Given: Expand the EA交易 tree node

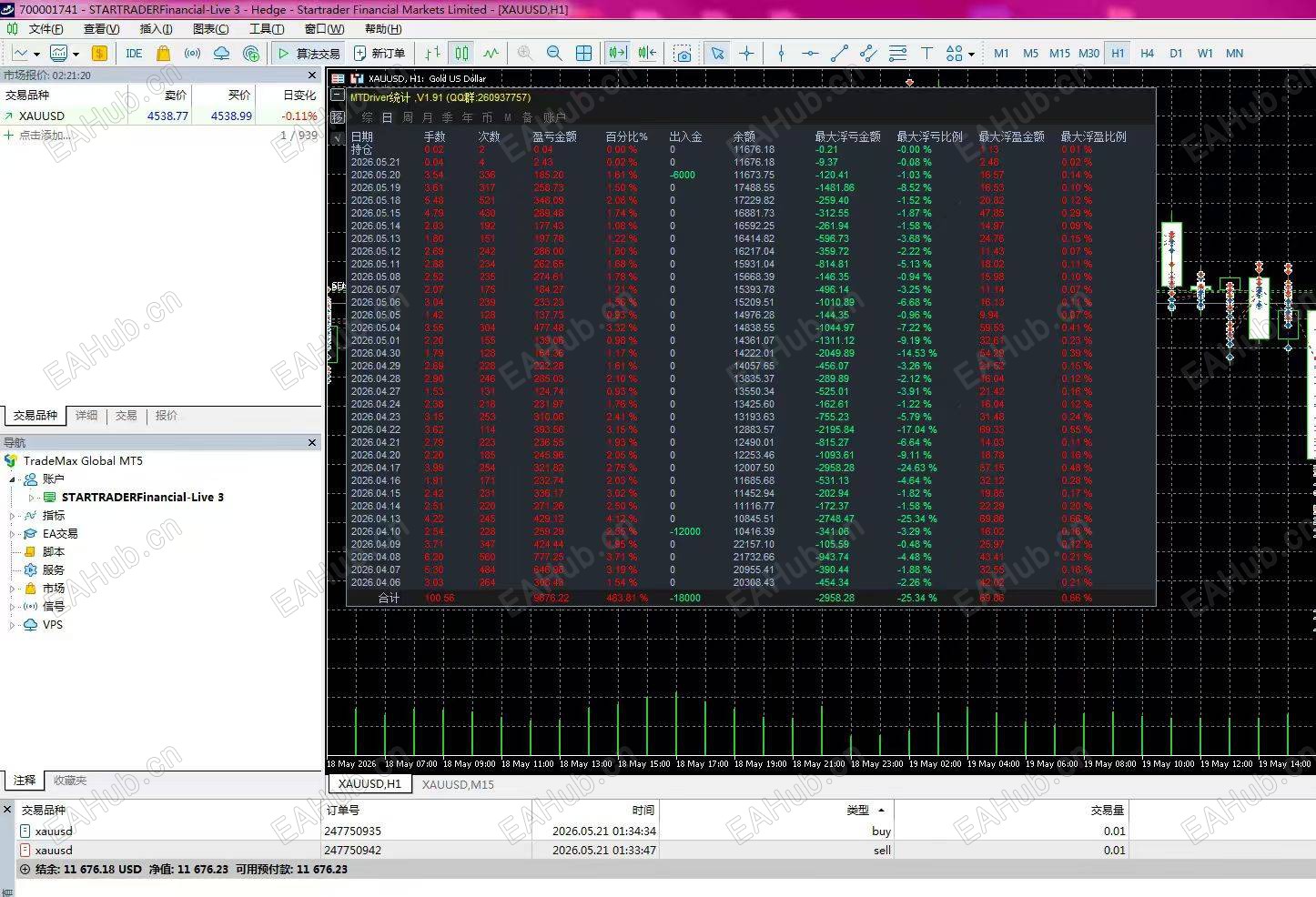Looking at the screenshot, I should 13,534.
